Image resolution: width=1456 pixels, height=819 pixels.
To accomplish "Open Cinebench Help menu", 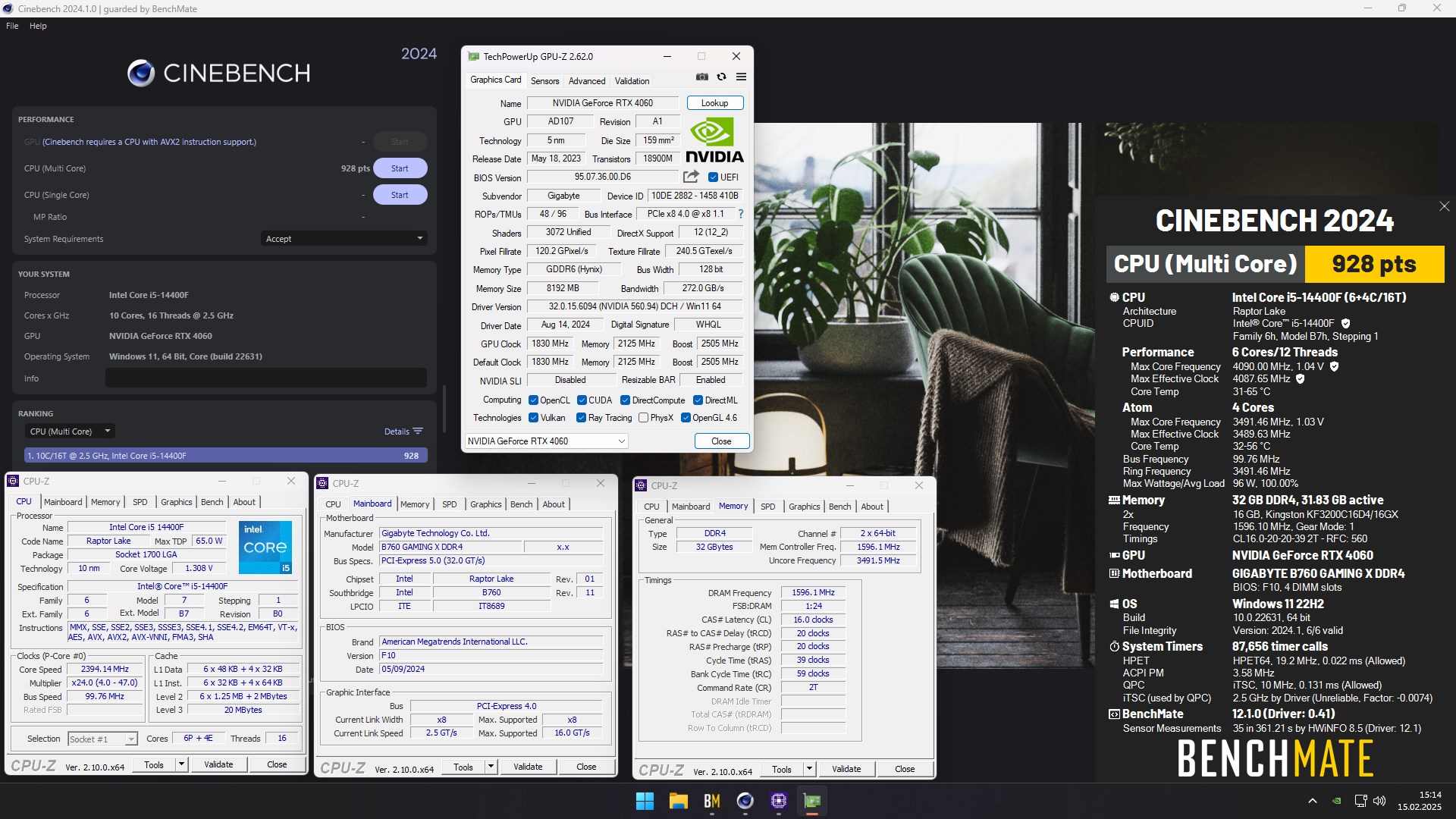I will point(38,26).
